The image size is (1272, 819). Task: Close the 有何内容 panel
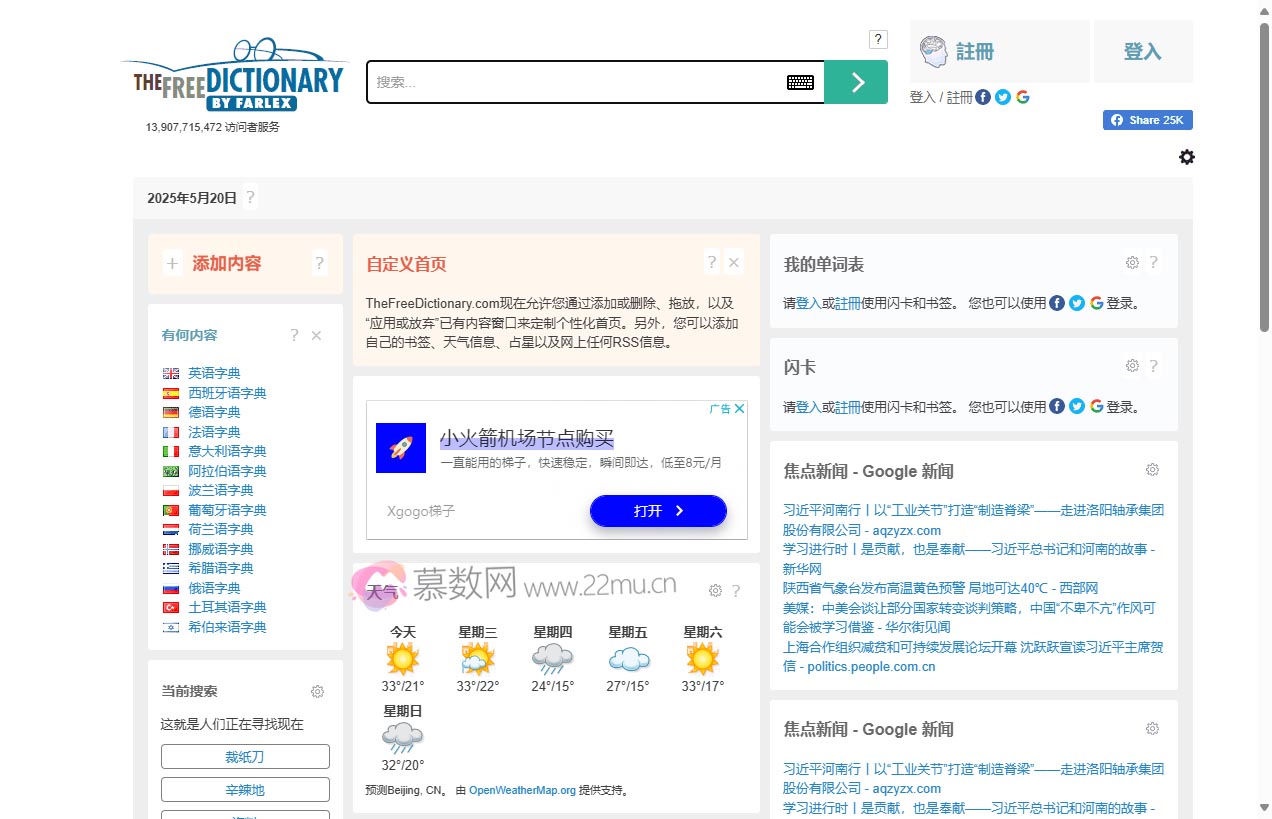click(x=317, y=336)
